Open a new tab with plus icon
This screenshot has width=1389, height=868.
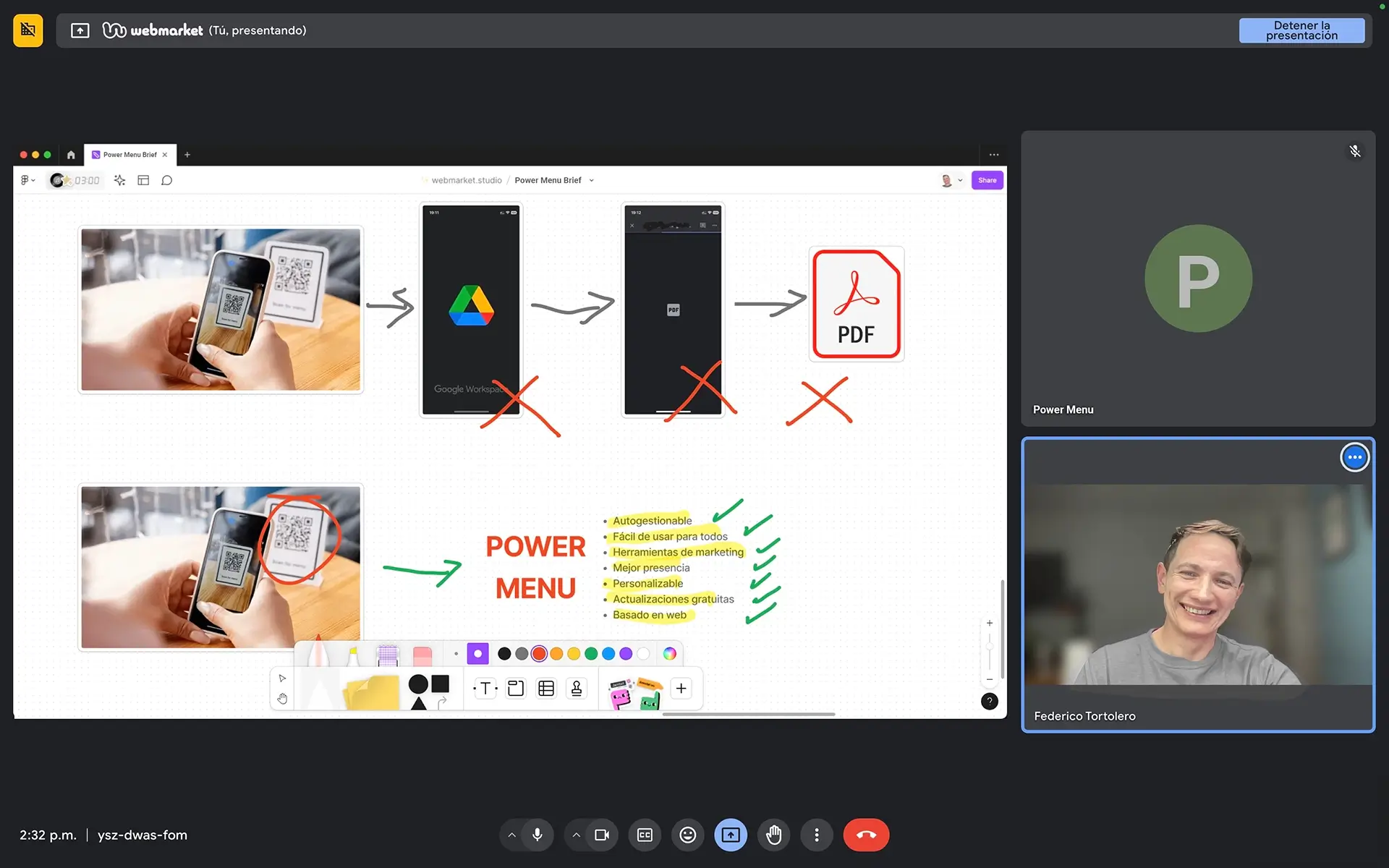(187, 155)
